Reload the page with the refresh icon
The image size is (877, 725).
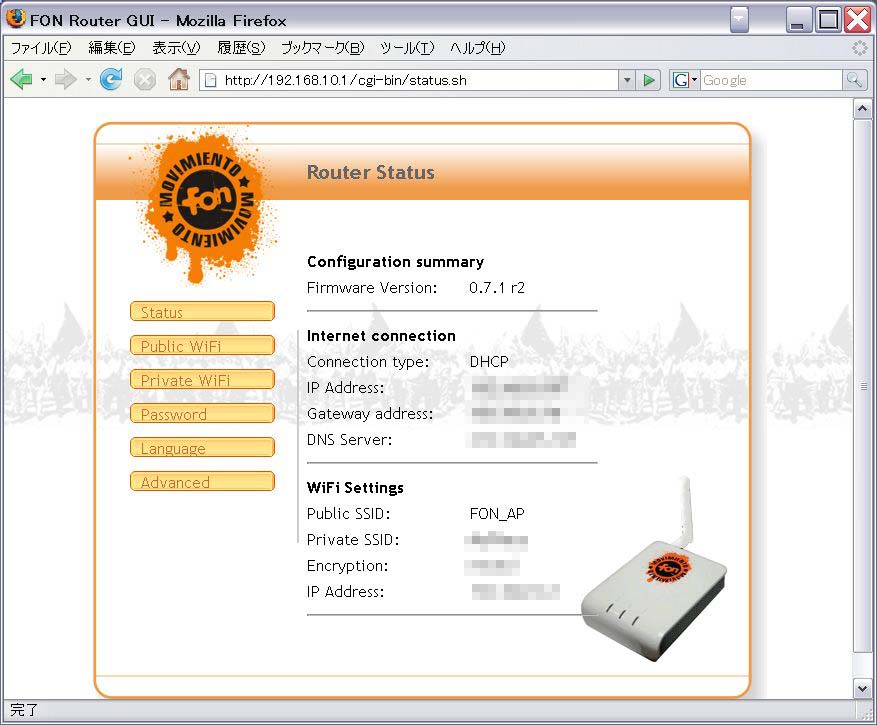pyautogui.click(x=111, y=80)
